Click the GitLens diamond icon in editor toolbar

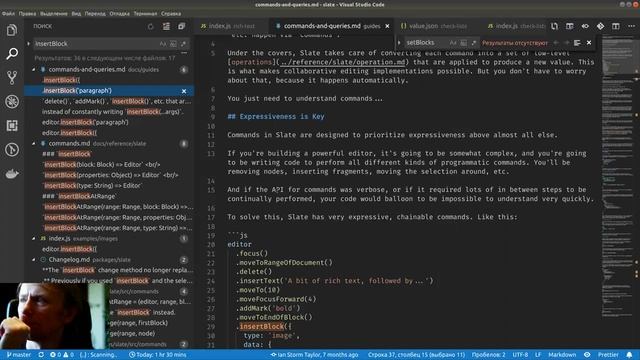pyautogui.click(x=600, y=26)
